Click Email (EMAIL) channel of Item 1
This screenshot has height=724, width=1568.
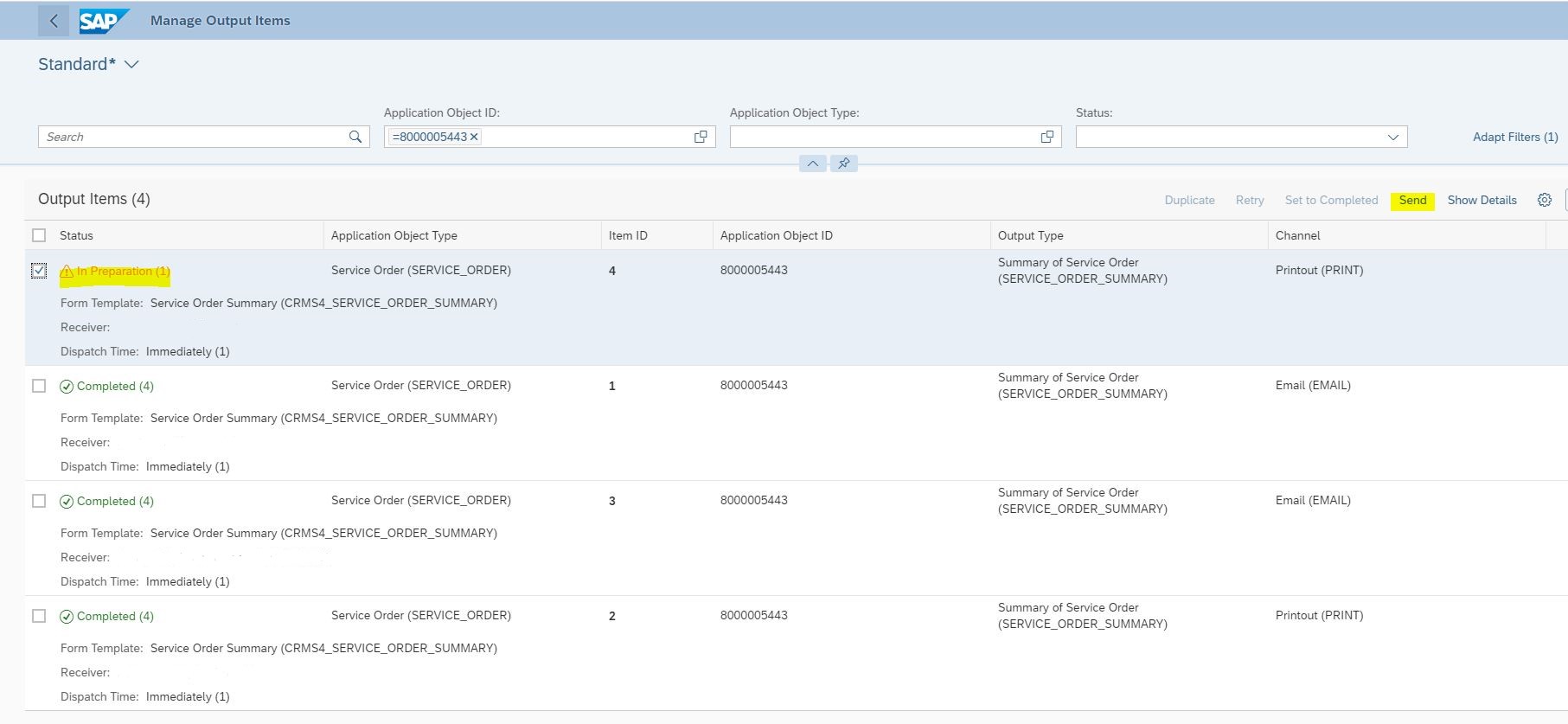(1313, 386)
